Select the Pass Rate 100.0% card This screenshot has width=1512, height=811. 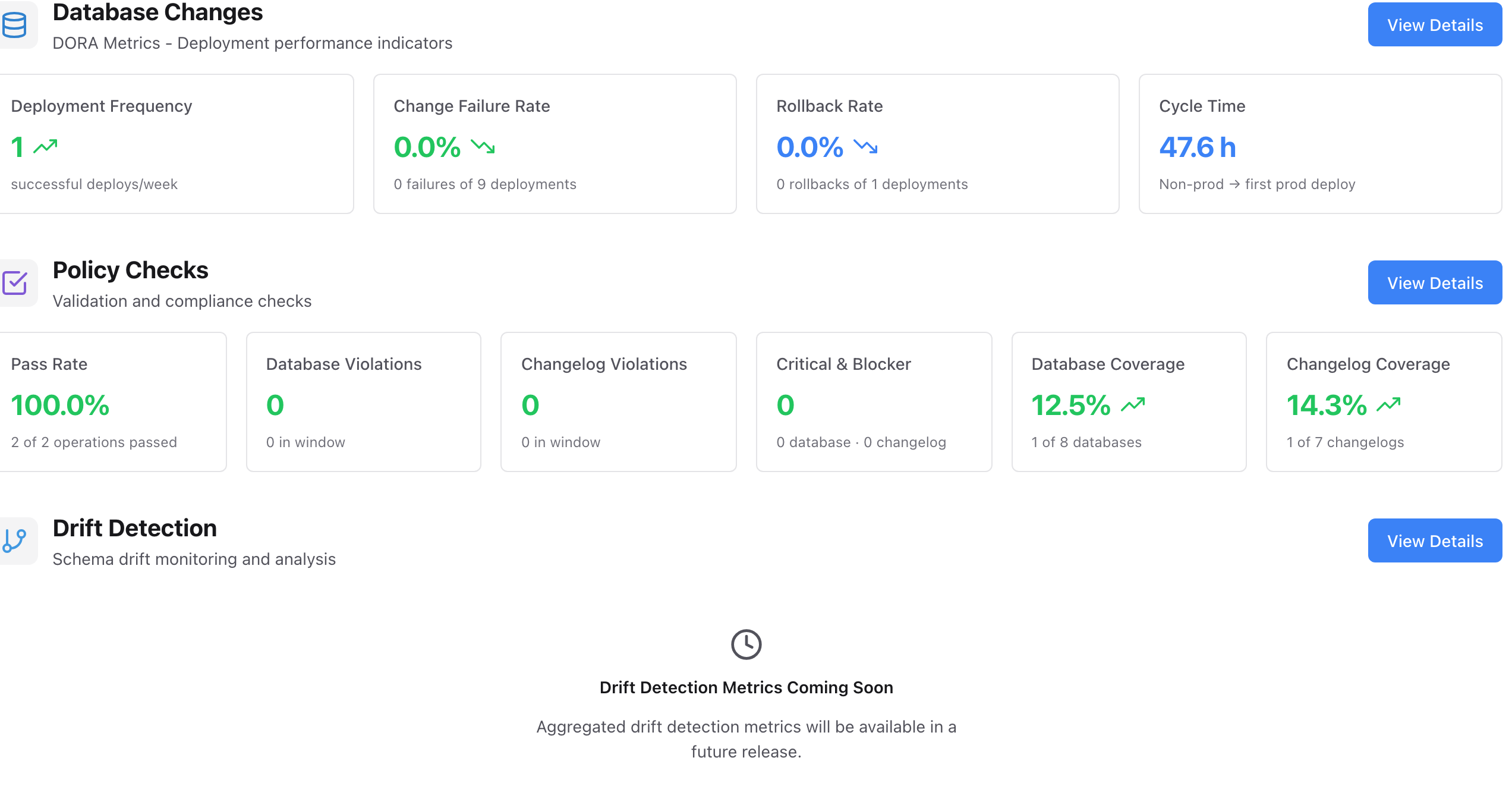click(113, 402)
